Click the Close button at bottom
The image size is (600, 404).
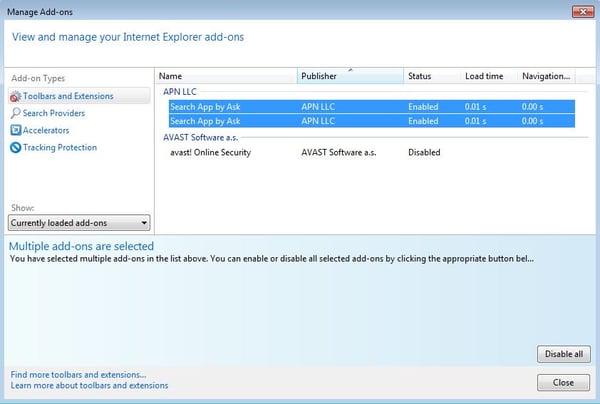(x=563, y=383)
